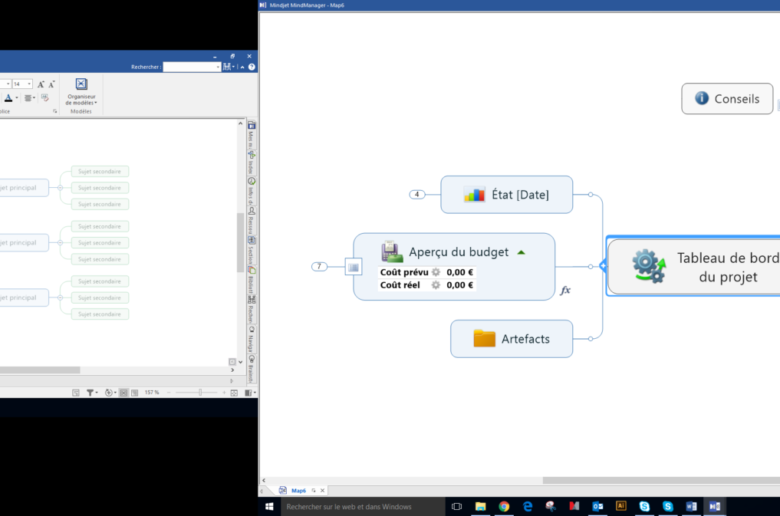
Task: Open the font size 14 dropdown
Action: (29, 84)
